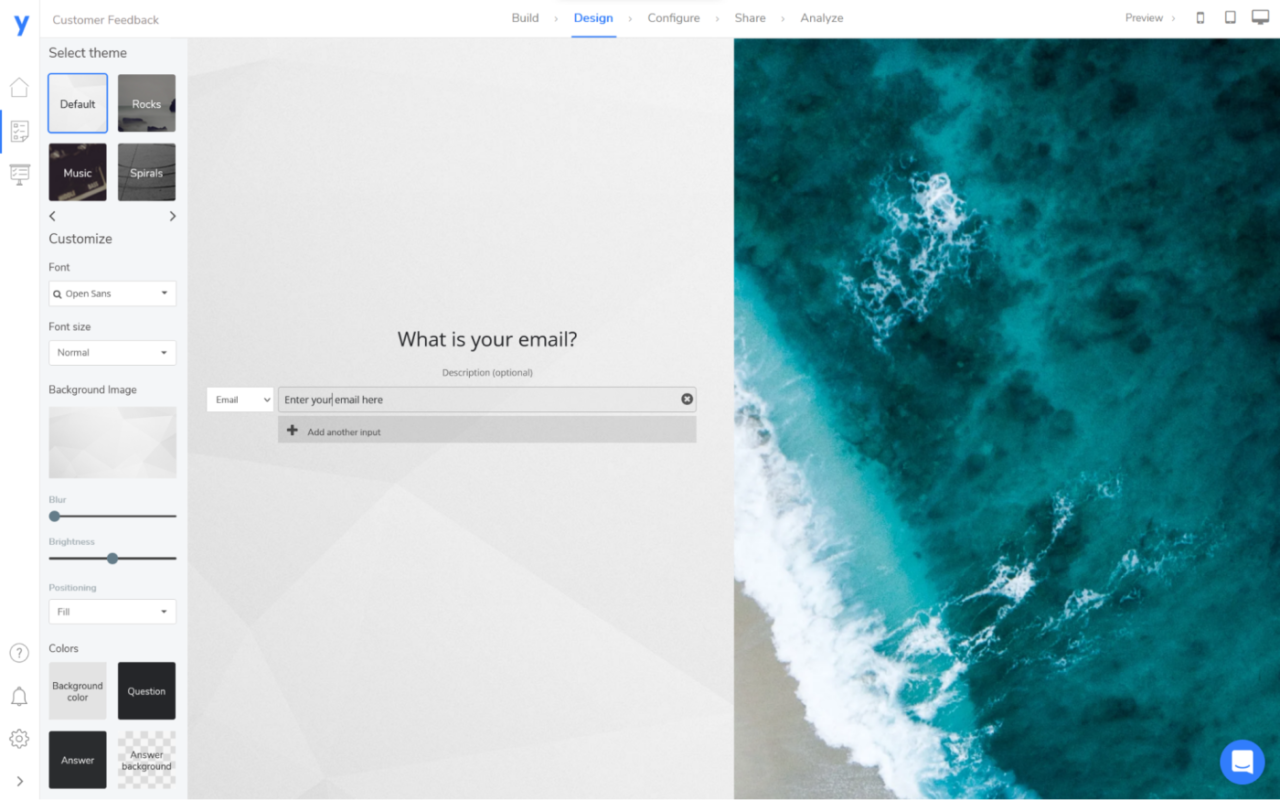Open the Answer background color swatch
1280x800 pixels.
coord(146,760)
